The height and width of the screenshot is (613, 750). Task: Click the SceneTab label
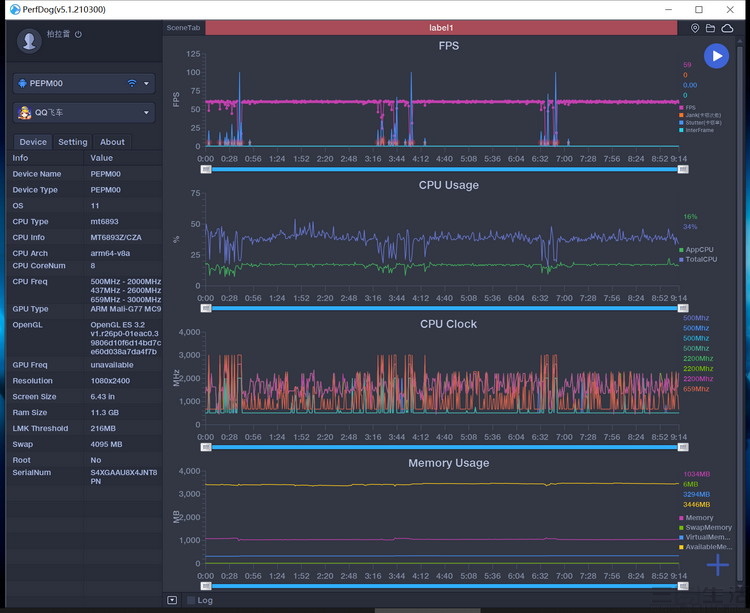[183, 28]
